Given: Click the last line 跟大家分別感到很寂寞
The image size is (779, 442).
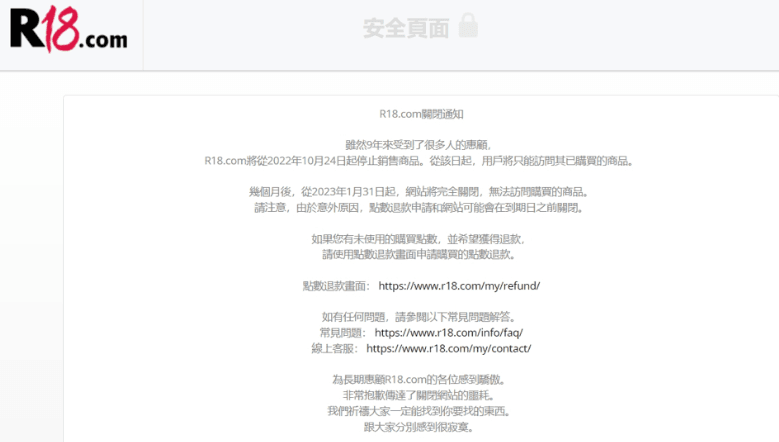Looking at the screenshot, I should (x=419, y=427).
